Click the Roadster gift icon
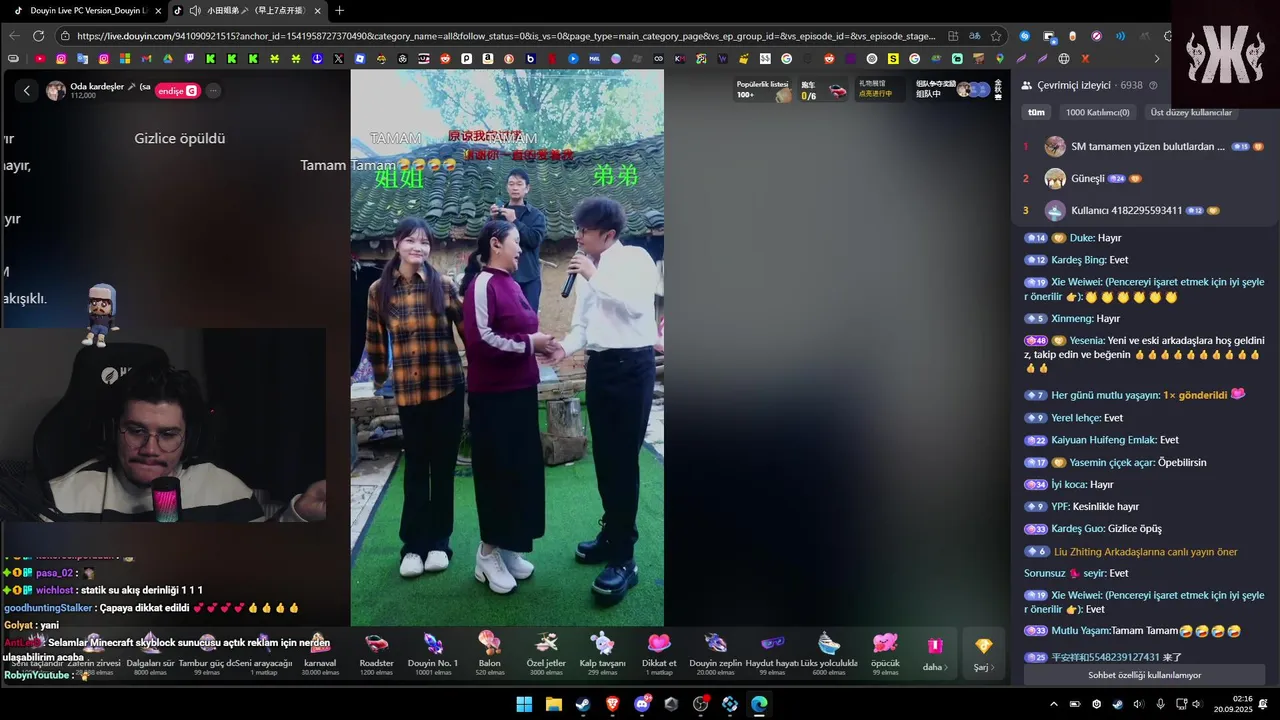Image resolution: width=1280 pixels, height=720 pixels. [376, 644]
